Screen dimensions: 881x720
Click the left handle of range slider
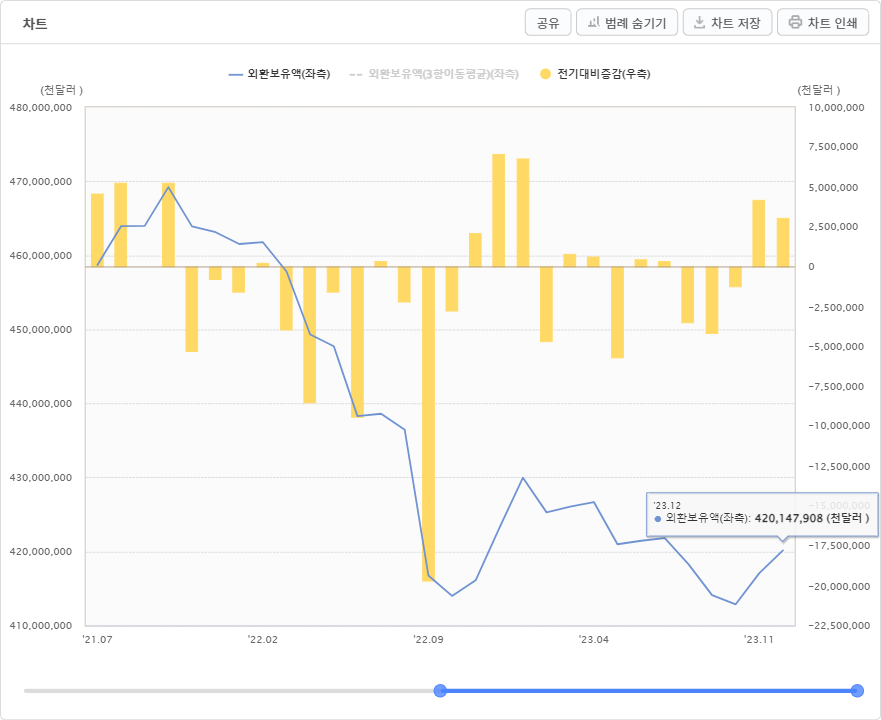coord(440,690)
